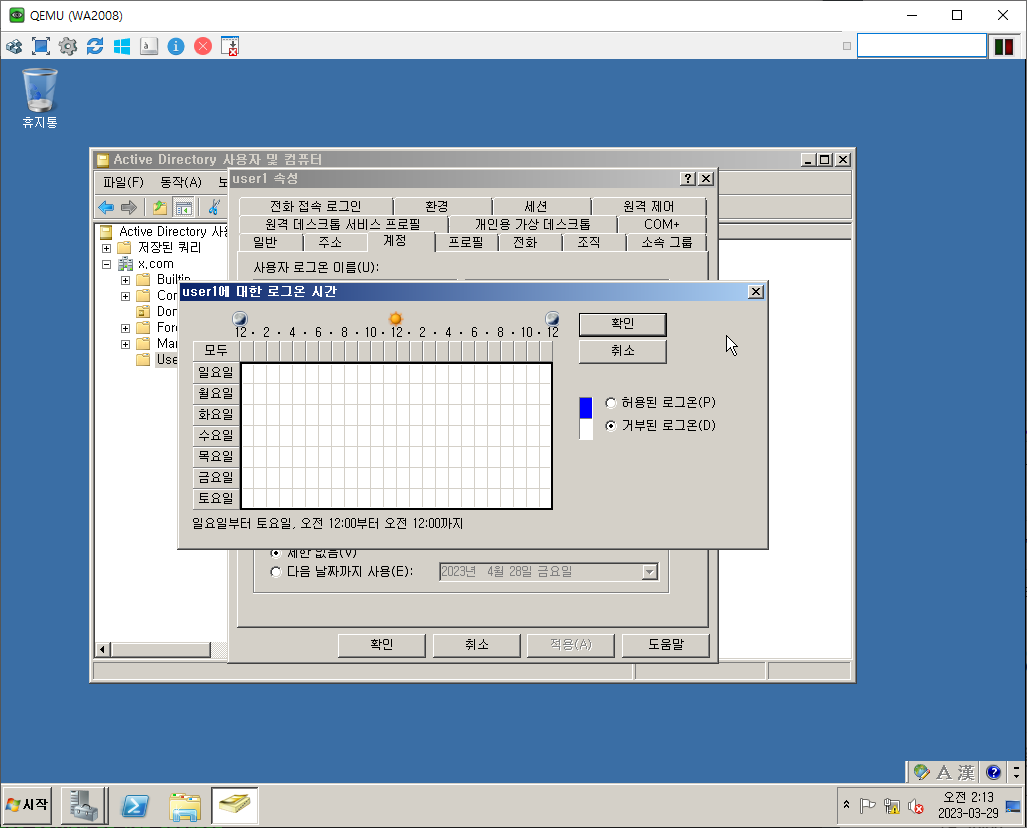Click the midnight moon icon at grid start
The height and width of the screenshot is (828, 1027).
click(x=240, y=318)
